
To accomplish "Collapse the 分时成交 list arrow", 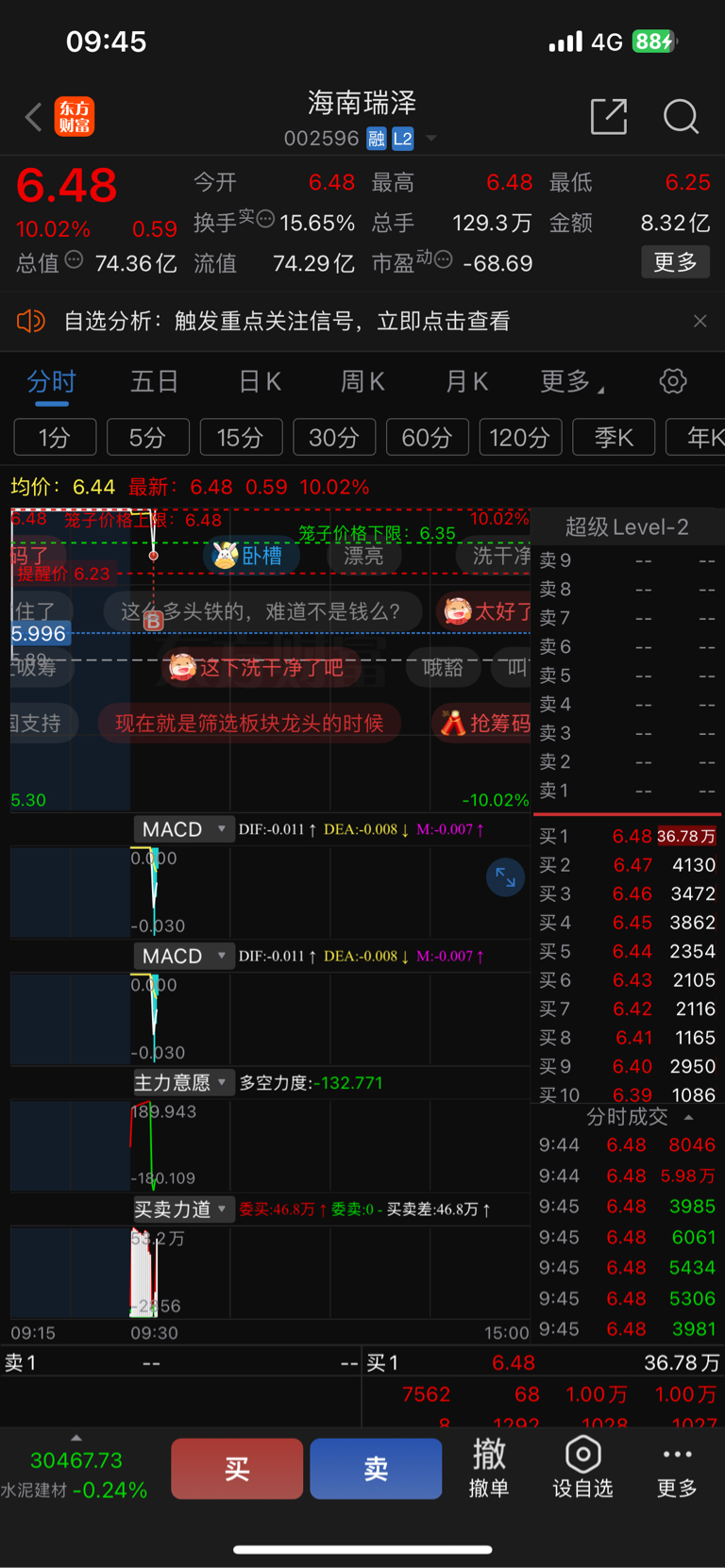I will [688, 1117].
